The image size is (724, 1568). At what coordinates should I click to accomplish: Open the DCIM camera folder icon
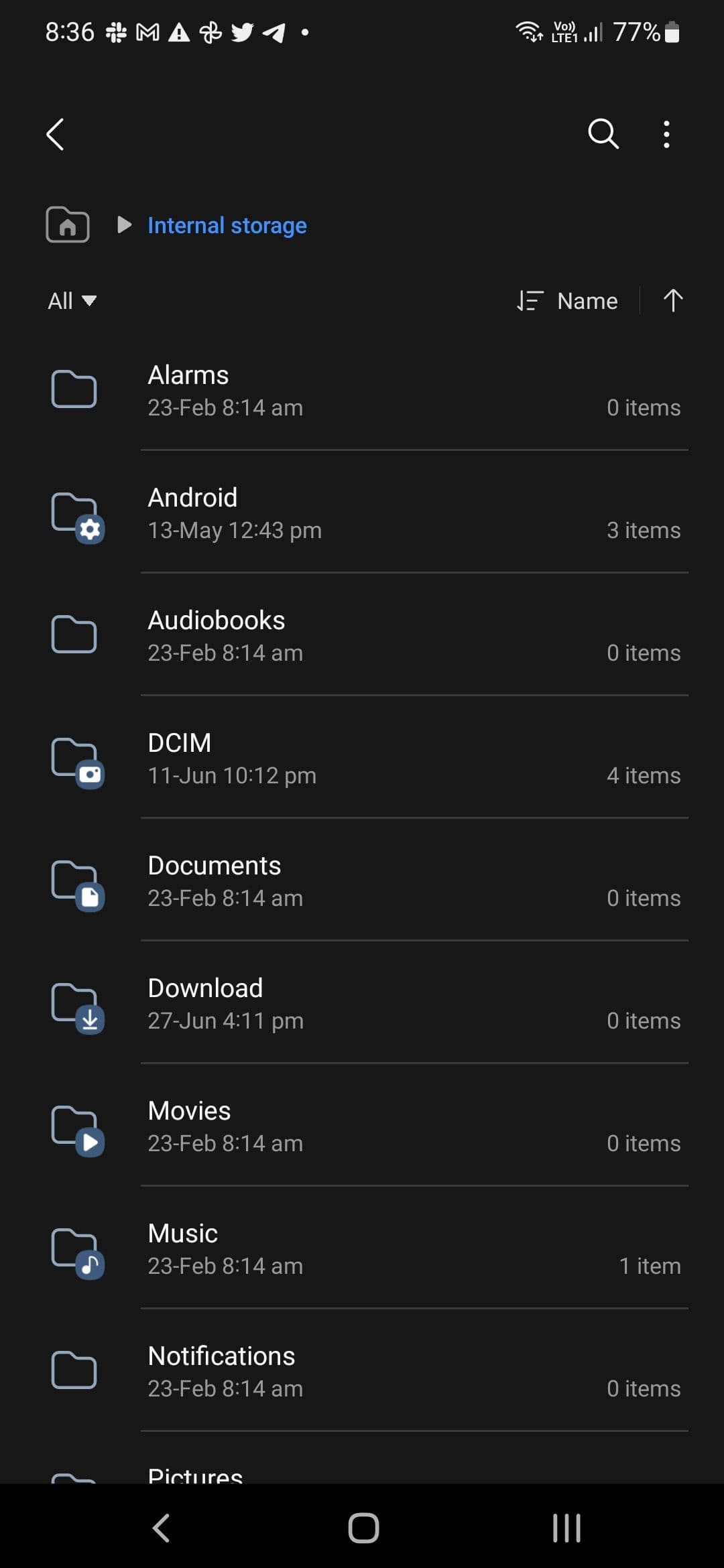[77, 762]
